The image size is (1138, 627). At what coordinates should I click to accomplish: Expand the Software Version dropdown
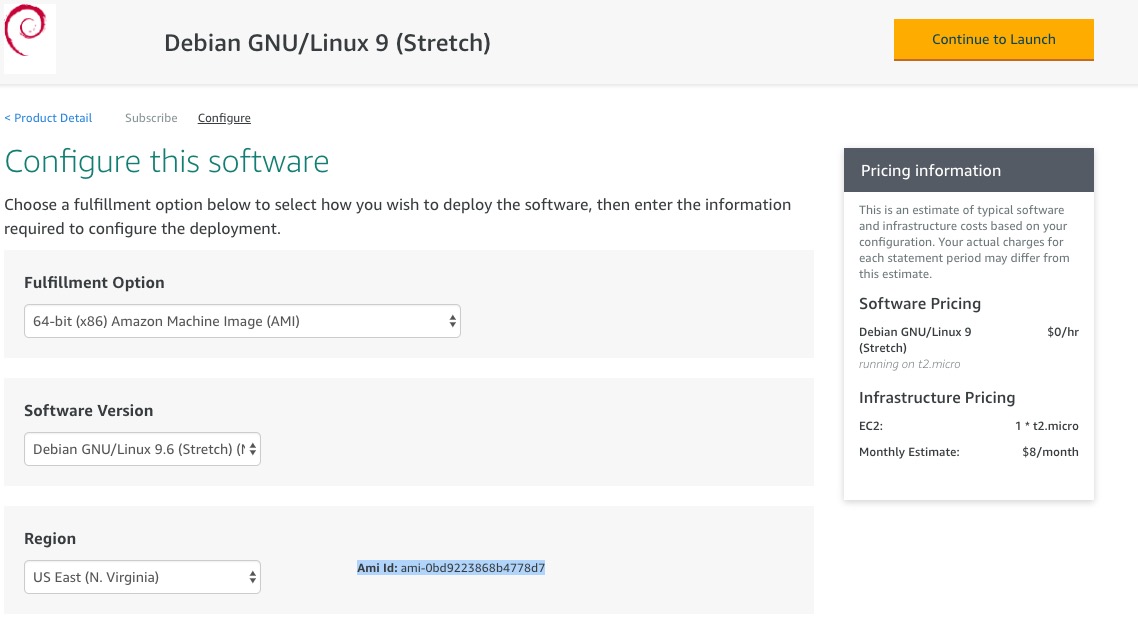tap(142, 449)
